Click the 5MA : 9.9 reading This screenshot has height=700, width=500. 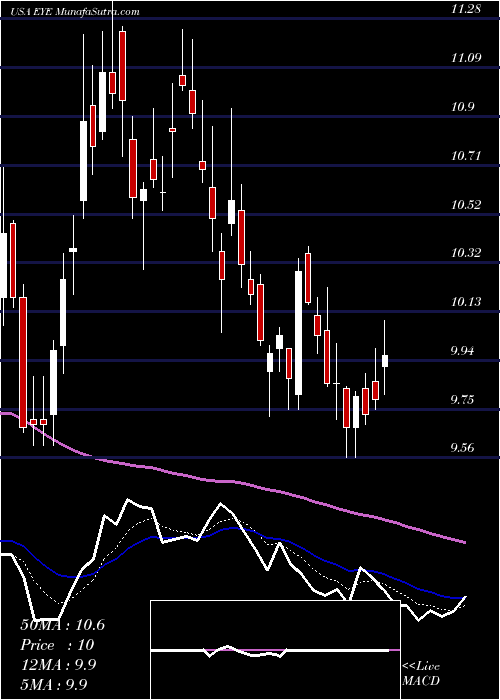(x=54, y=684)
